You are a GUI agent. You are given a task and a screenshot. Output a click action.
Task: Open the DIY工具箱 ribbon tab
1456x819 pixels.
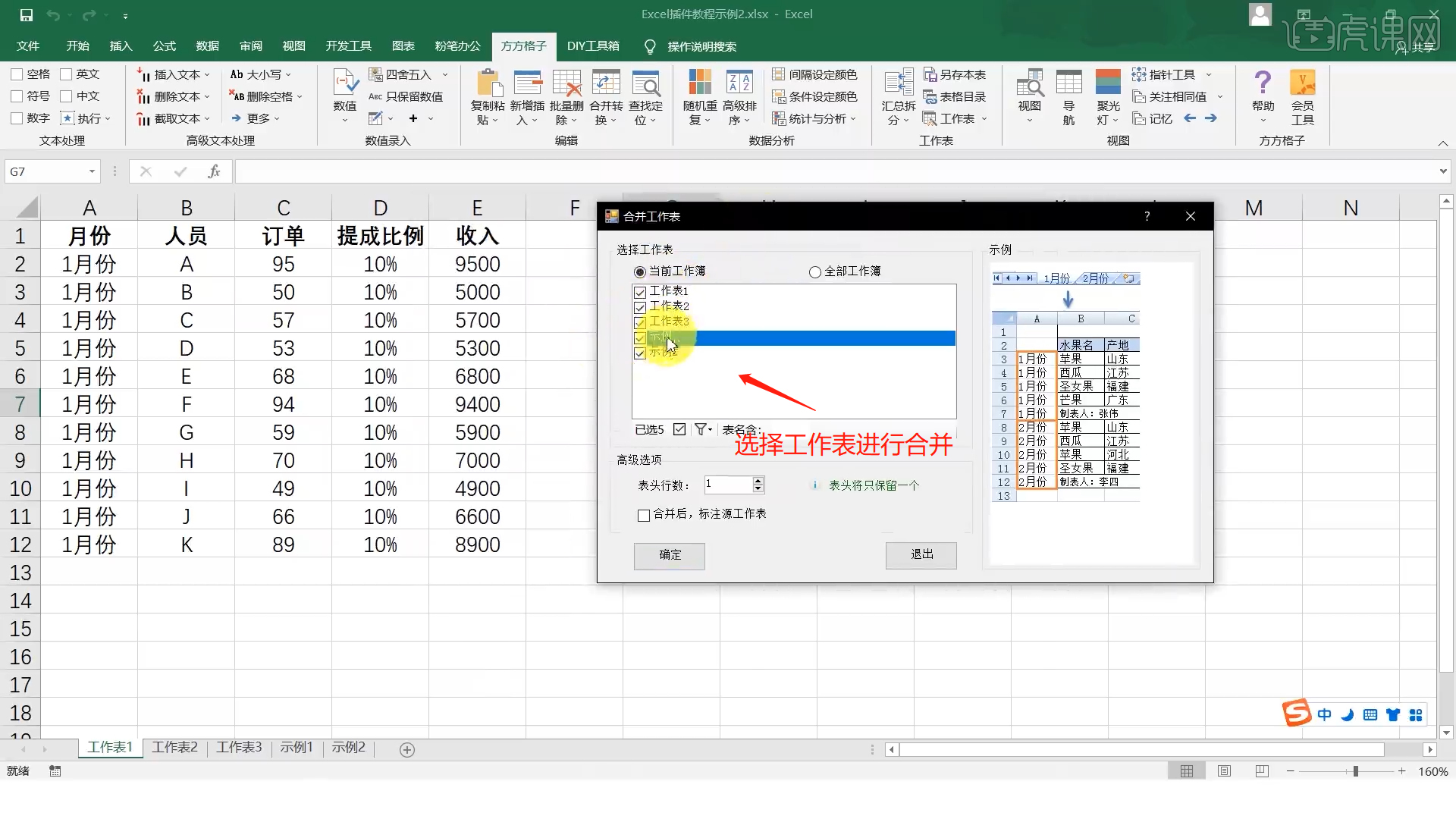click(593, 46)
